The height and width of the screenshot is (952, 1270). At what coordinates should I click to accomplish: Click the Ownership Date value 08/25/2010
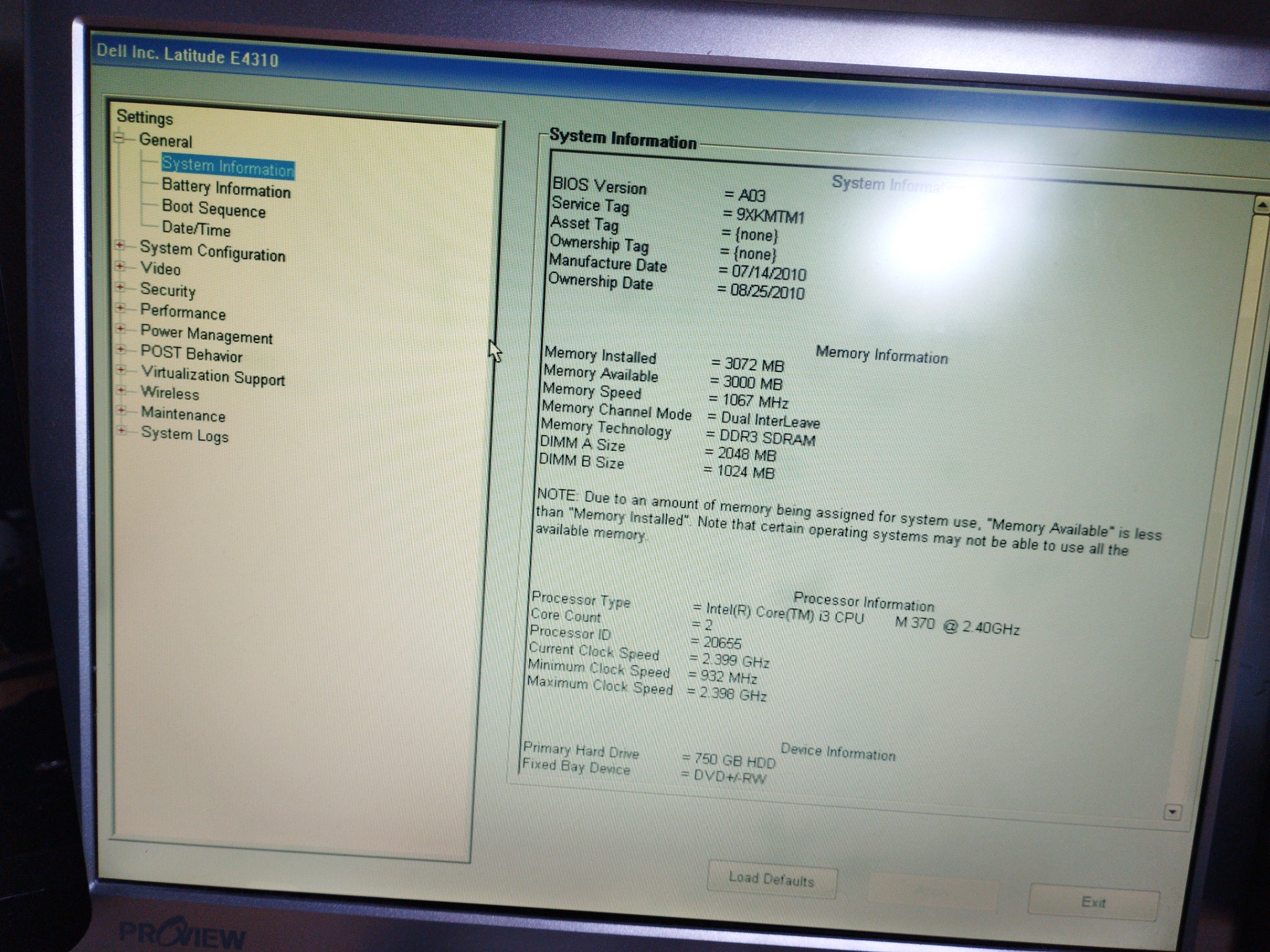pos(767,292)
